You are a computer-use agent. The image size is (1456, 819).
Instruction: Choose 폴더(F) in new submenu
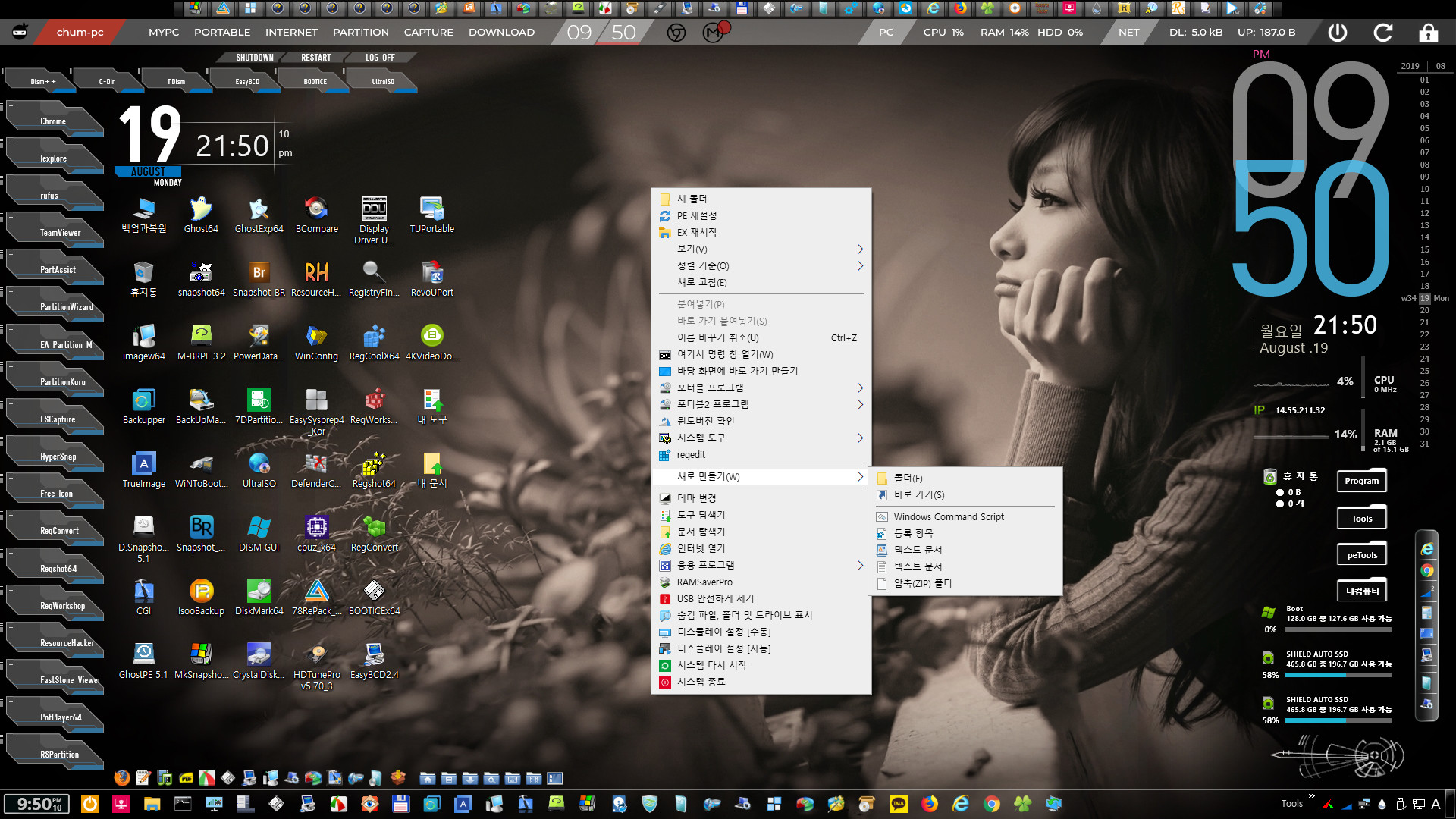coord(965,478)
